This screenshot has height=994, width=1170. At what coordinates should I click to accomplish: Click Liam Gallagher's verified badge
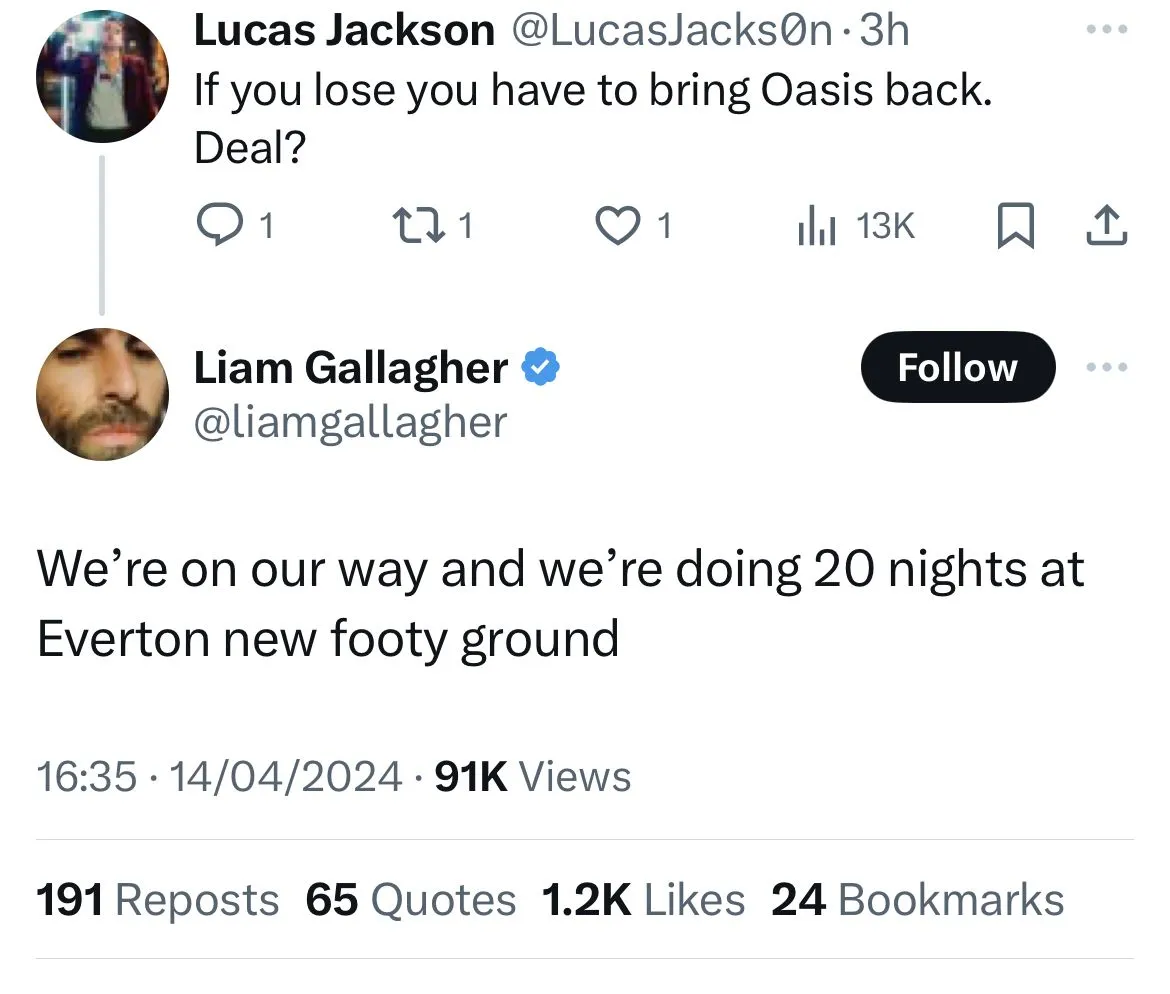coord(541,368)
